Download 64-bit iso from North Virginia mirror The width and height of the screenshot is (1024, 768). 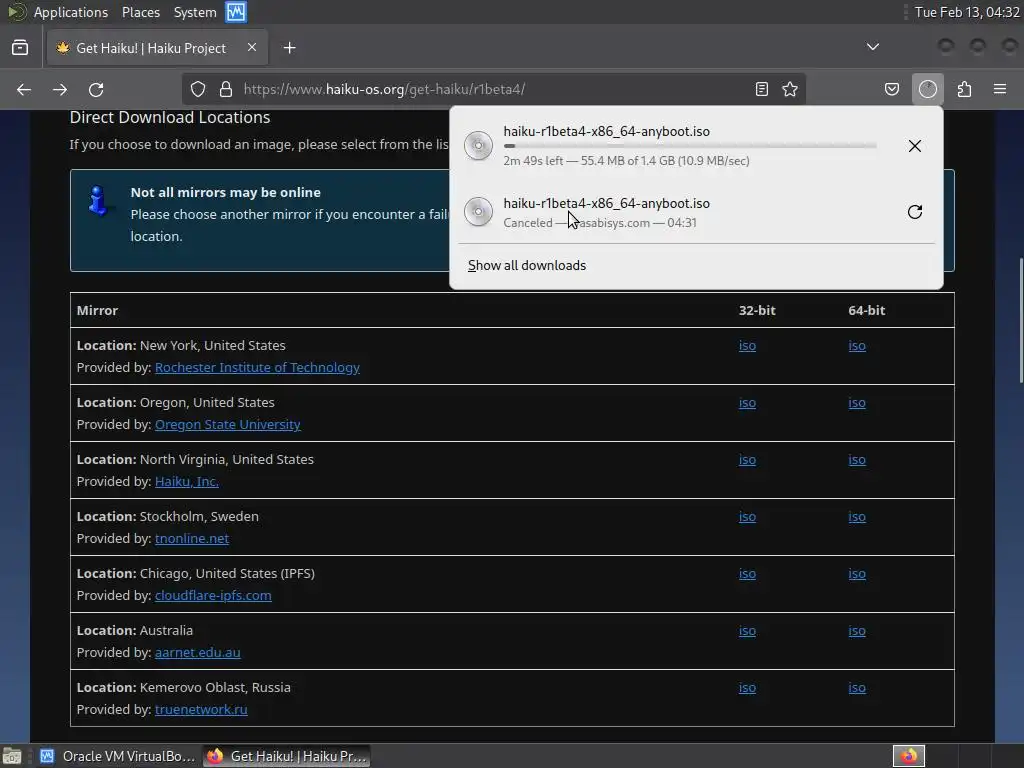point(857,460)
